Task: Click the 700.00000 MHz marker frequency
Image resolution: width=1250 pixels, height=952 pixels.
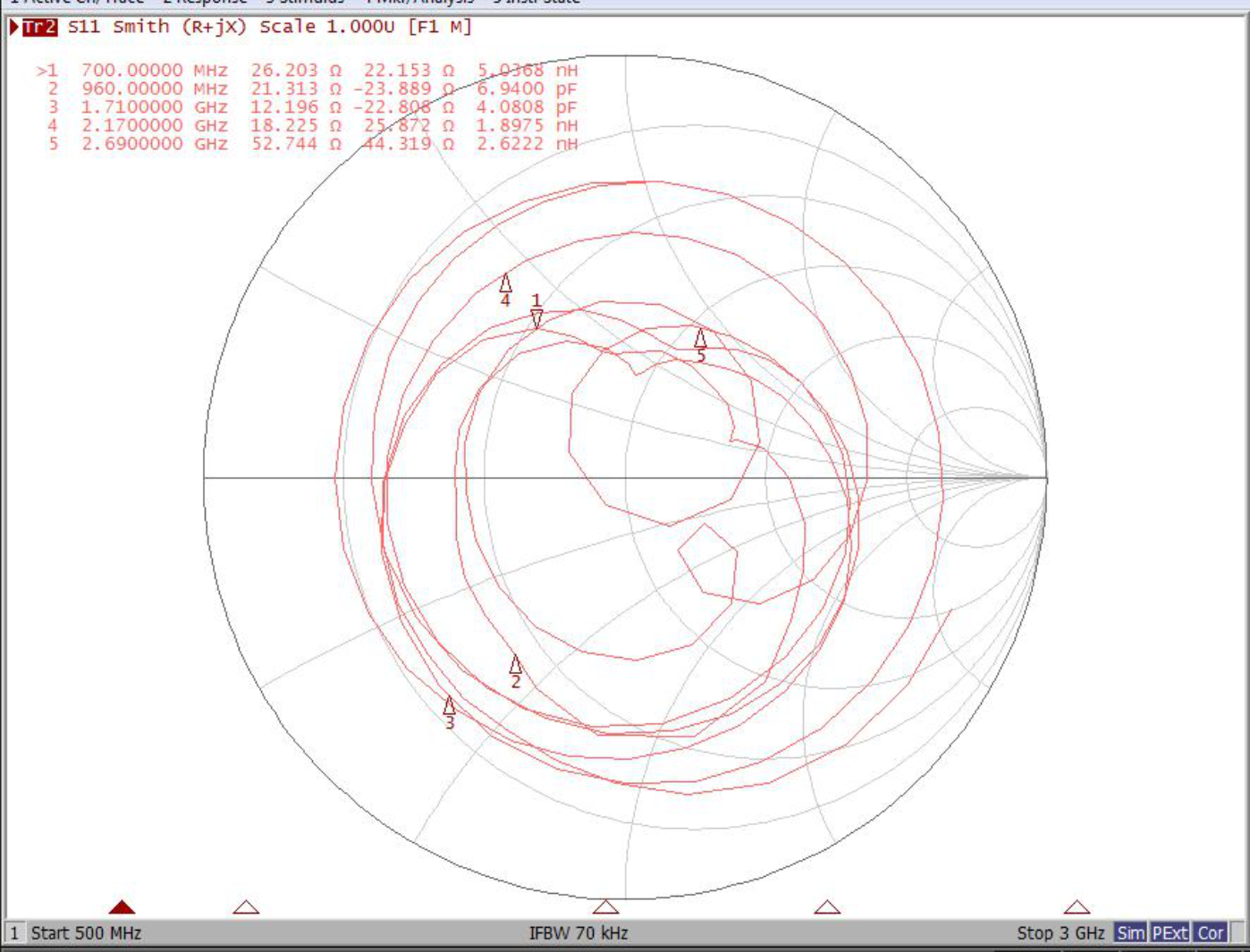Action: click(155, 70)
